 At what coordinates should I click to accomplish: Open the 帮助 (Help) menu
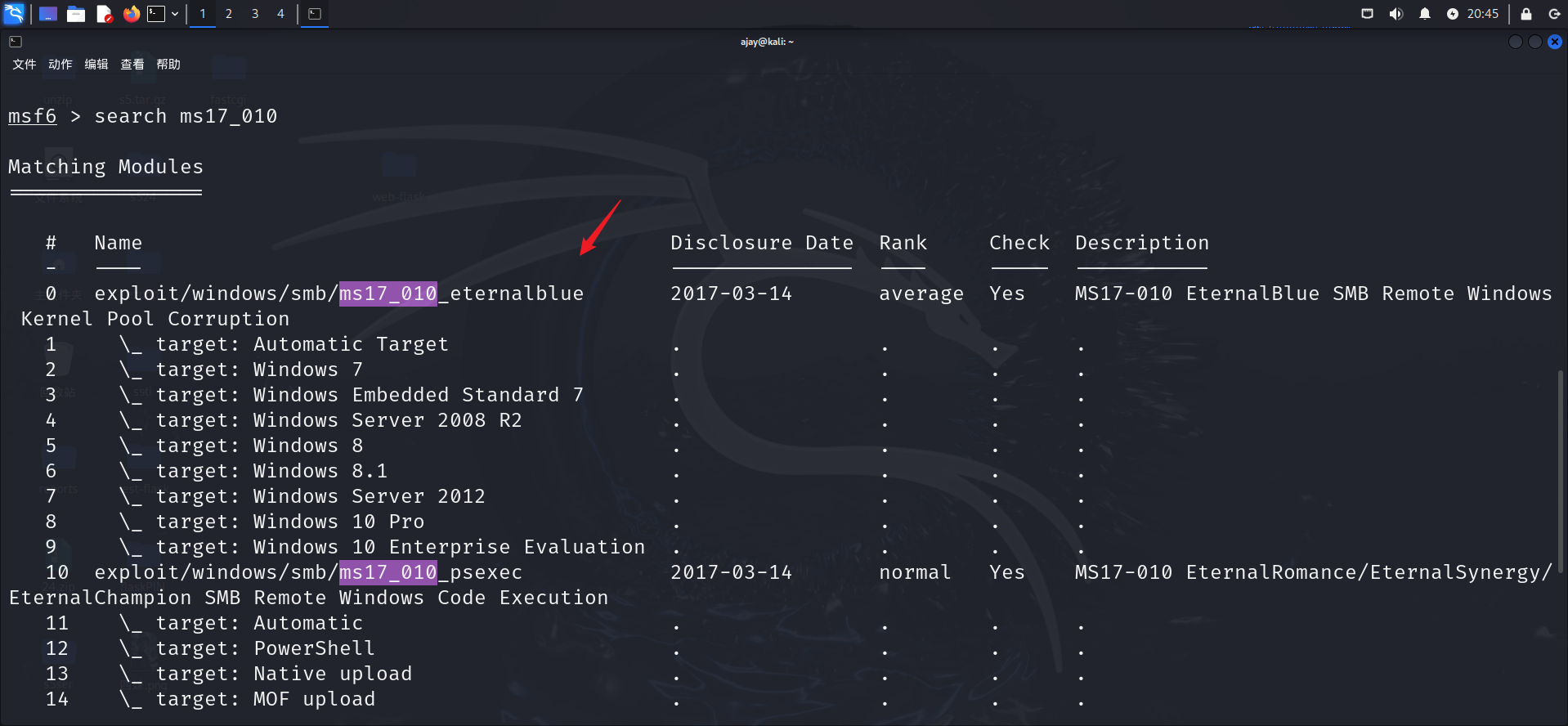(168, 65)
